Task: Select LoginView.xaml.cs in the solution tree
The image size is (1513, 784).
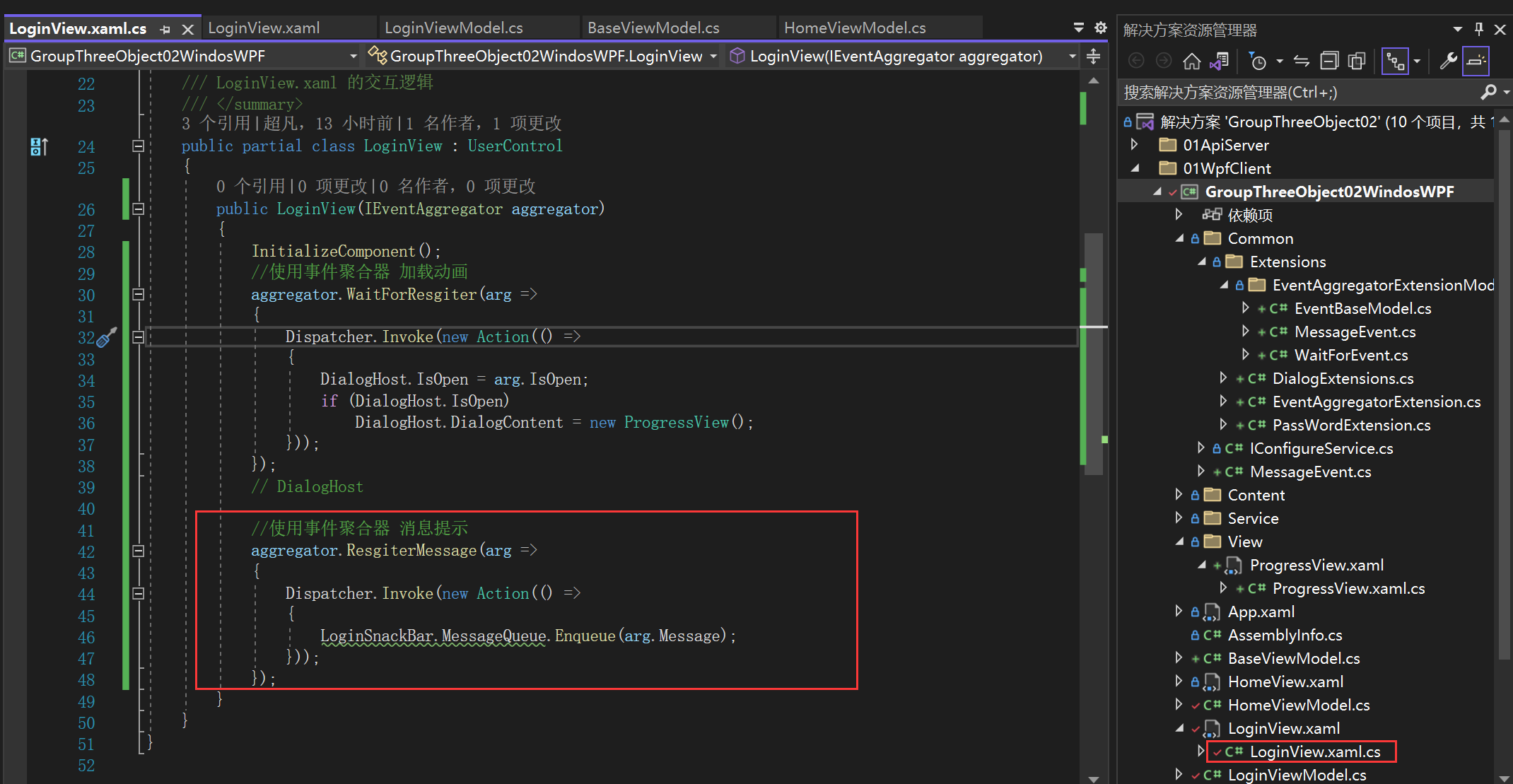Action: [x=1314, y=751]
